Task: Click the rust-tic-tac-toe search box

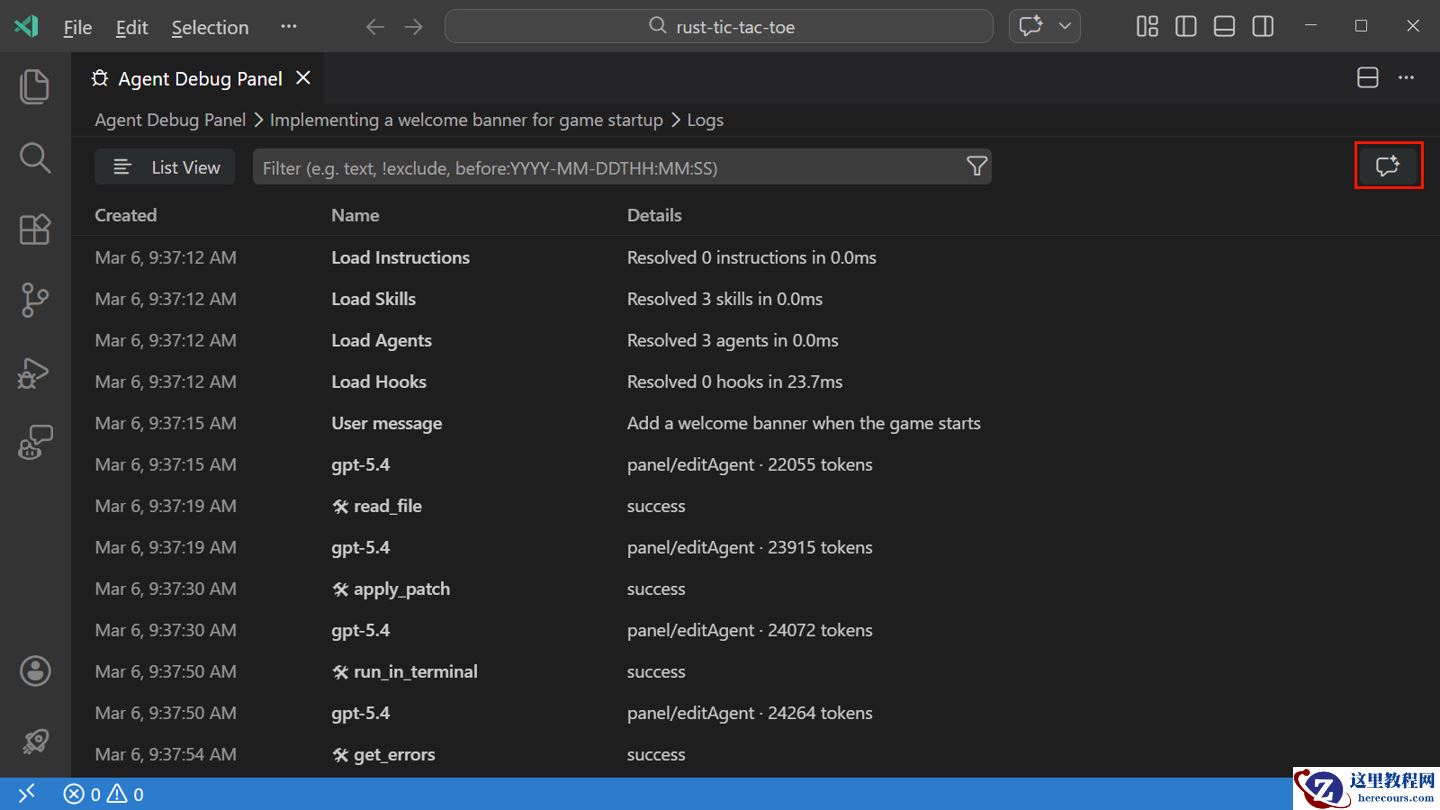Action: [718, 26]
